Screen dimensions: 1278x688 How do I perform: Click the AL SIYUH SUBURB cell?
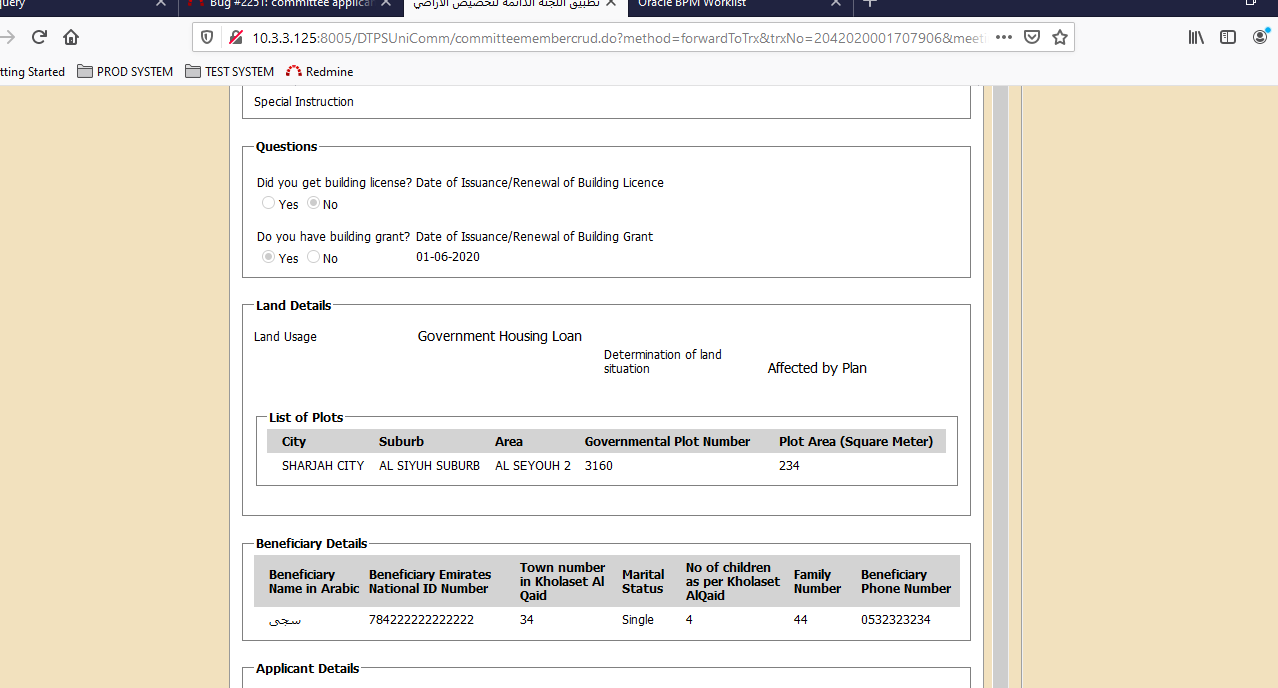(429, 466)
